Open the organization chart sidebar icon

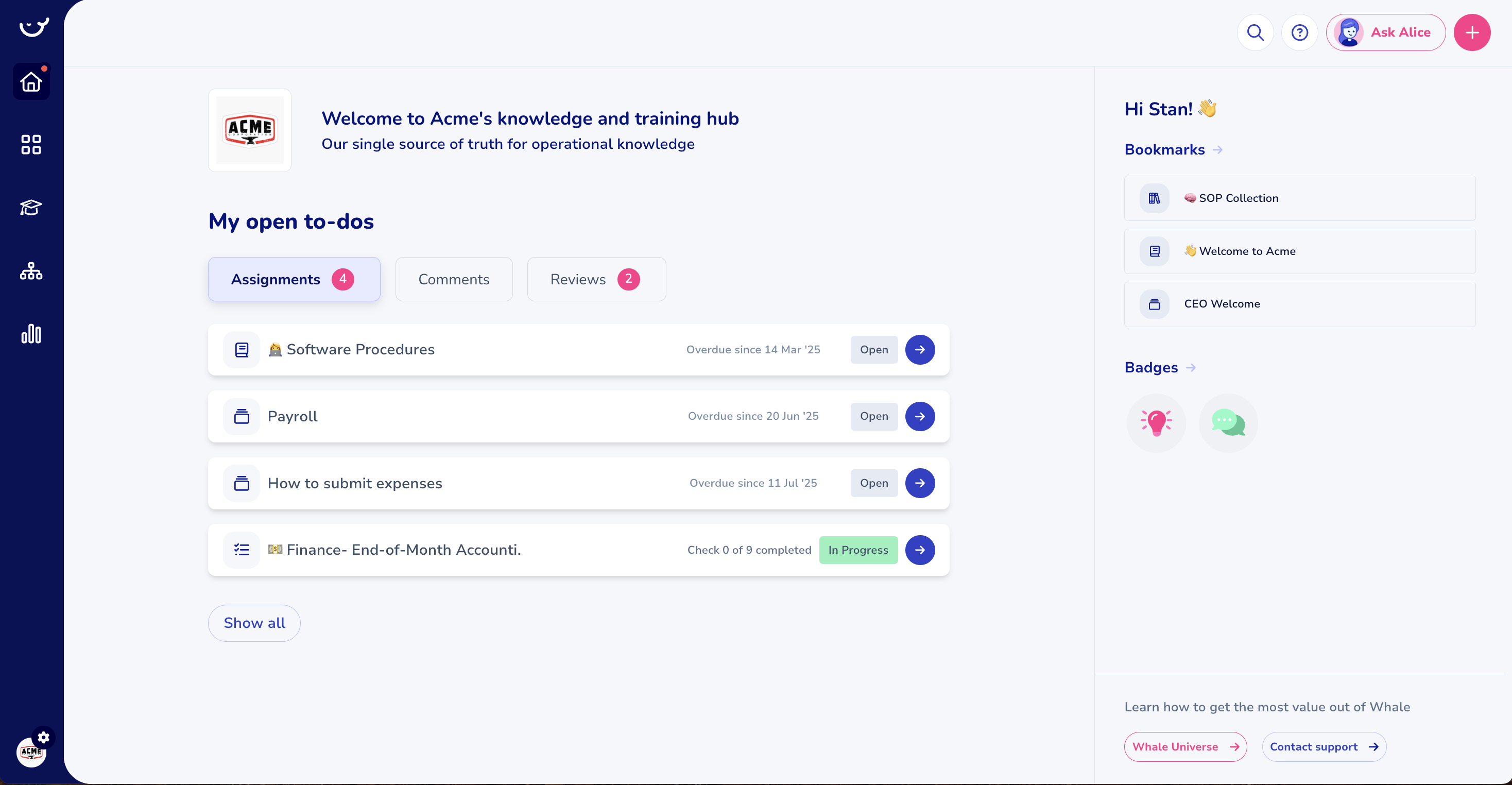31,270
